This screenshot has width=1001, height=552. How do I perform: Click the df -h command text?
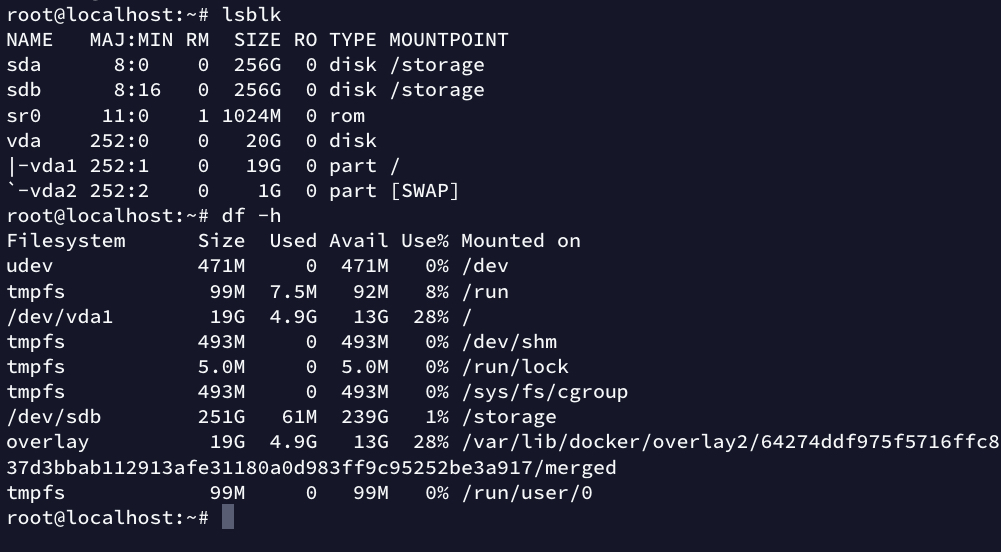[x=252, y=216]
